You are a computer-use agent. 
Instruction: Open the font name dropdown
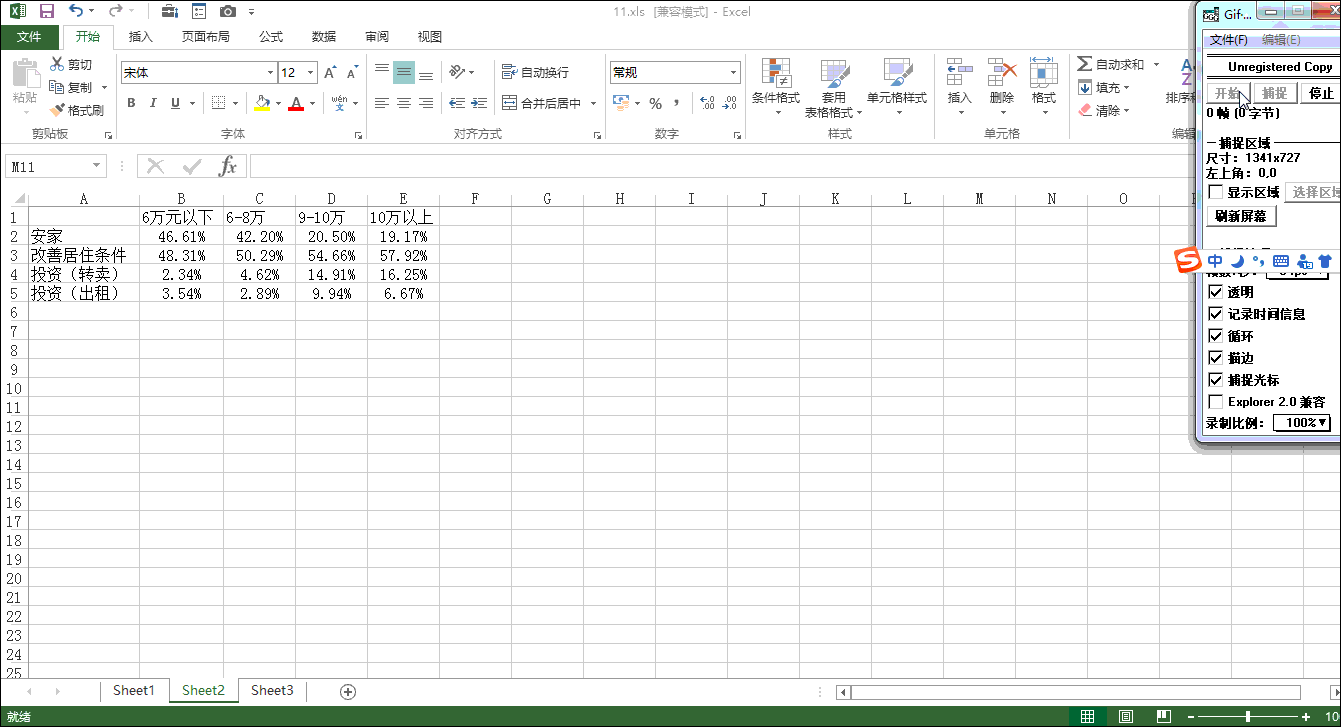(270, 73)
